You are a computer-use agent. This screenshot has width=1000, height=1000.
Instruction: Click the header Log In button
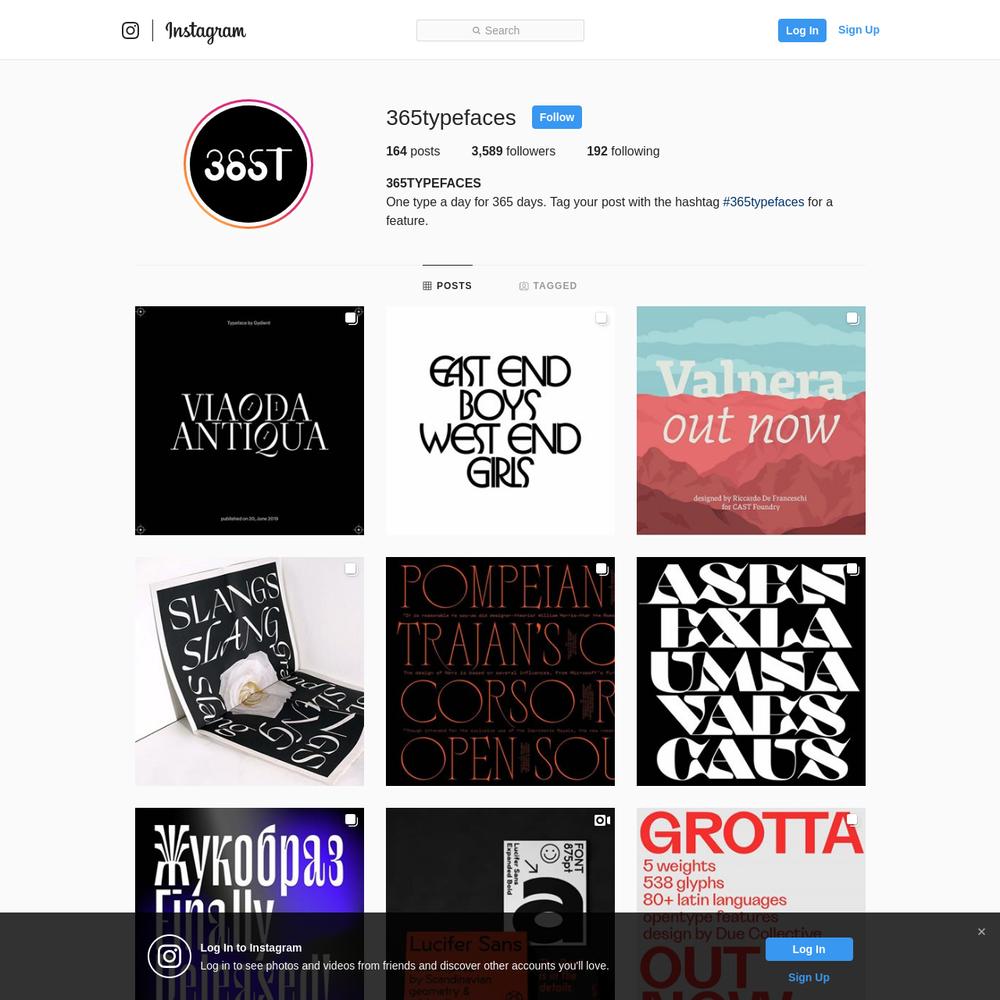(802, 31)
